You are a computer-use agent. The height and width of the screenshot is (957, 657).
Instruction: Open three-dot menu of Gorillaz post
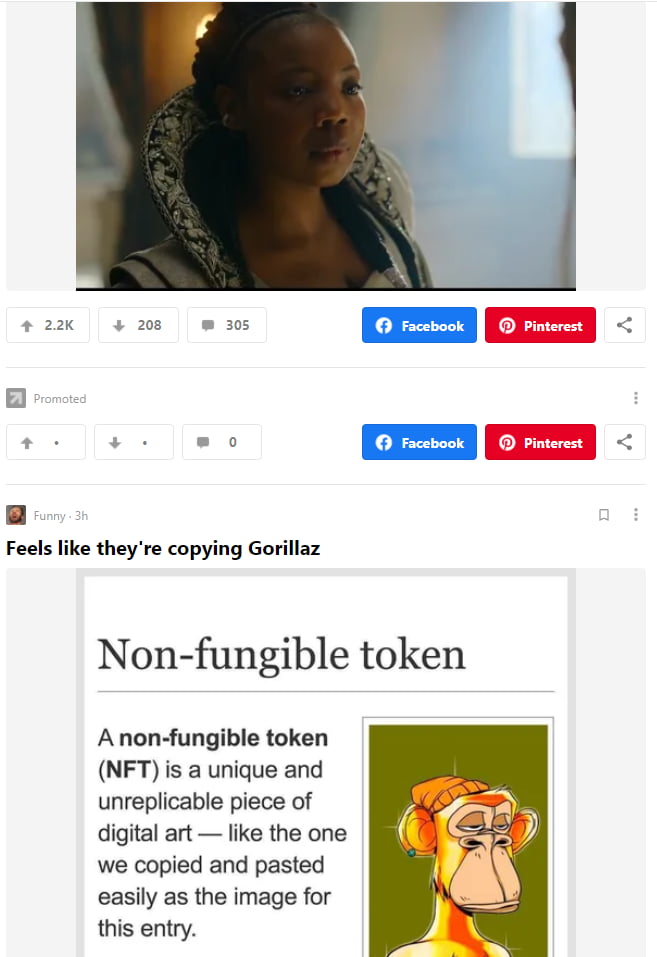pyautogui.click(x=636, y=515)
